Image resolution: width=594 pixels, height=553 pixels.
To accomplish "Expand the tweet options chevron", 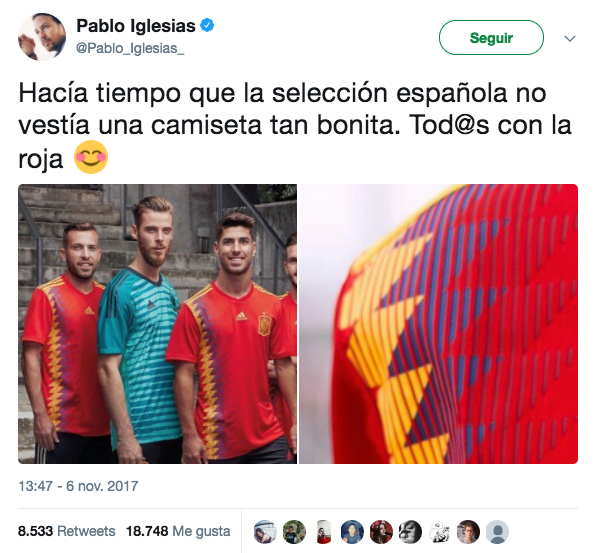I will 570,38.
